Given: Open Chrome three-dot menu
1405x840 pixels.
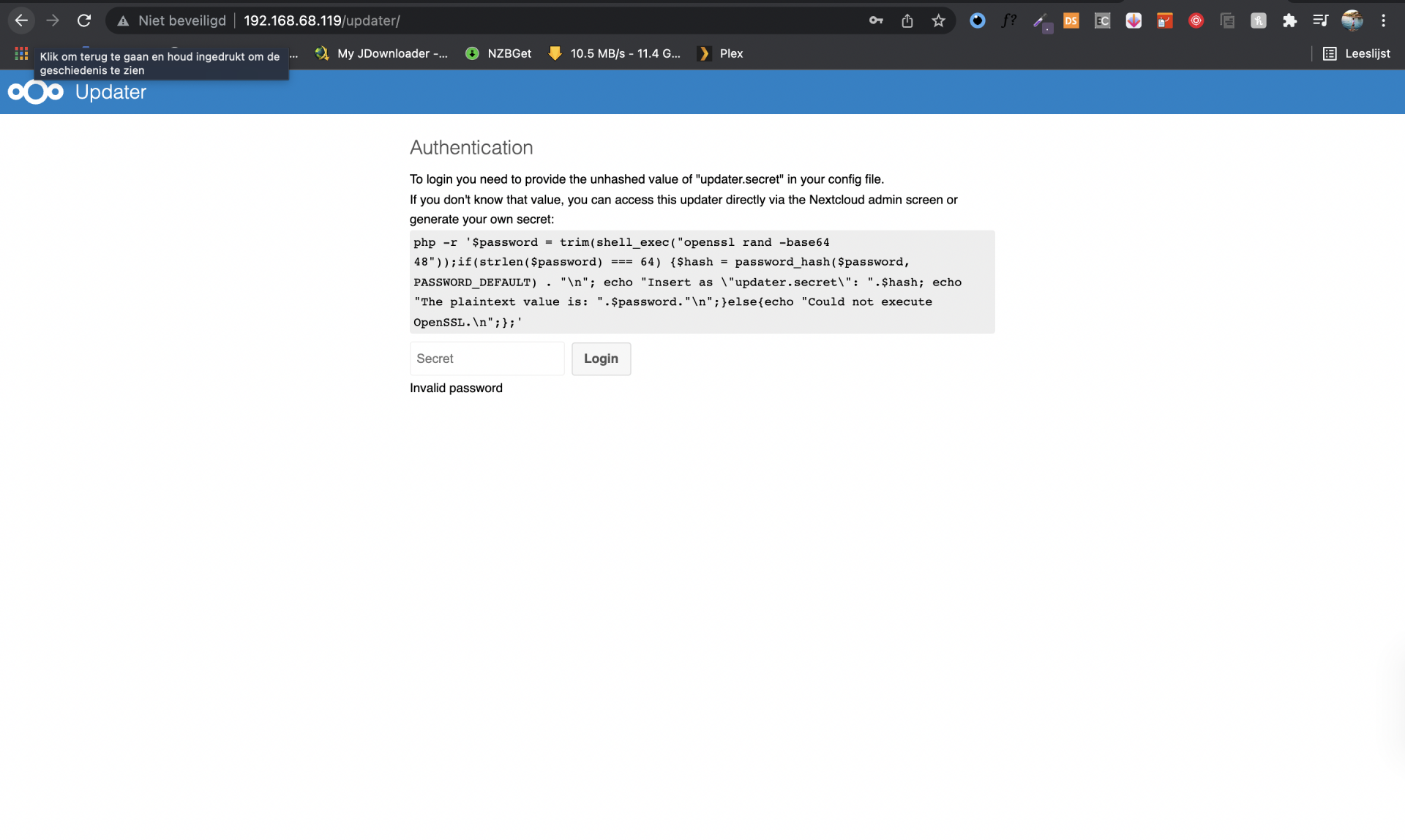Looking at the screenshot, I should click(1384, 20).
